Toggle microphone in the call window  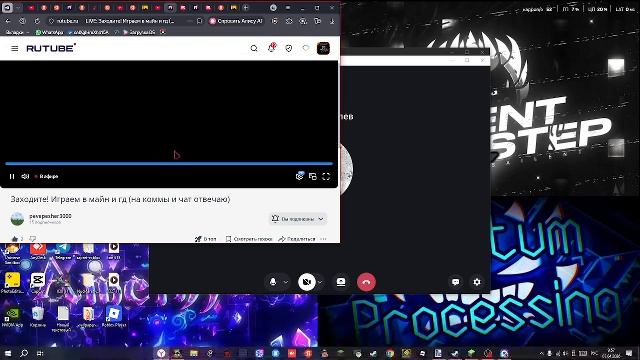[273, 282]
